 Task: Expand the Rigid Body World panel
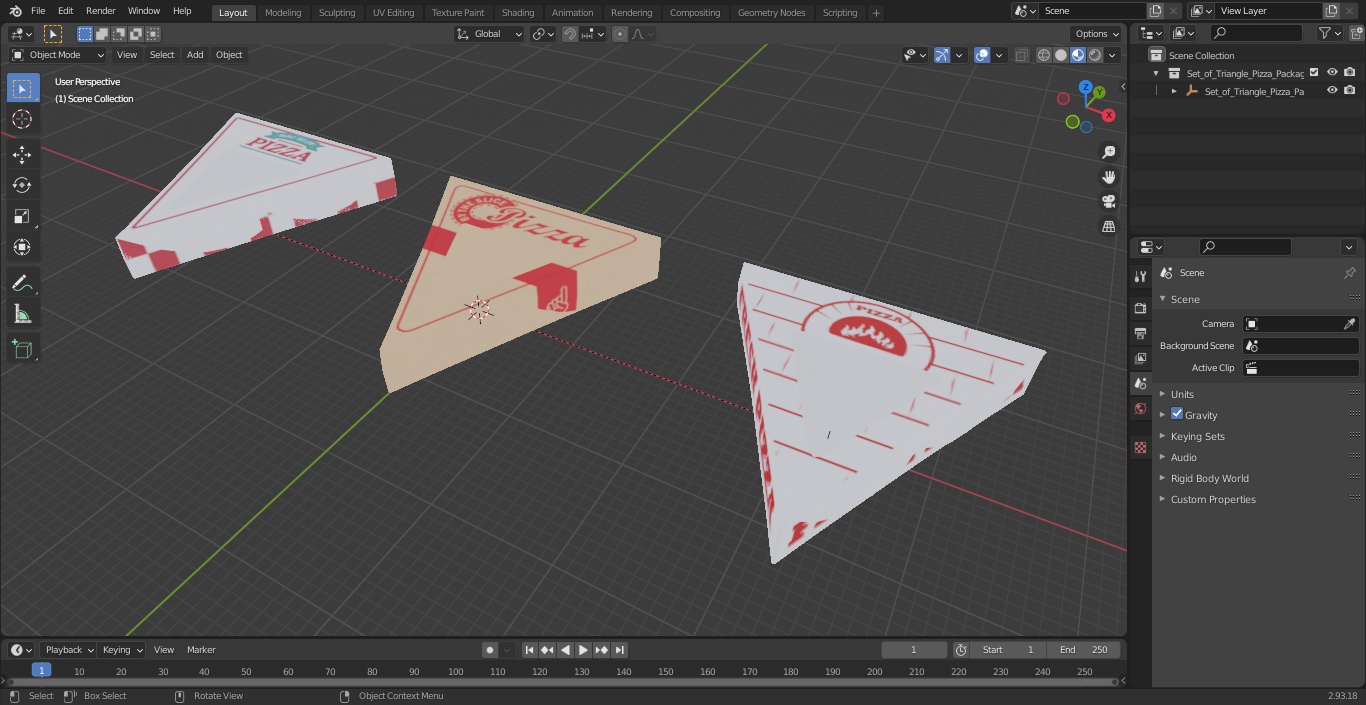tap(1209, 478)
